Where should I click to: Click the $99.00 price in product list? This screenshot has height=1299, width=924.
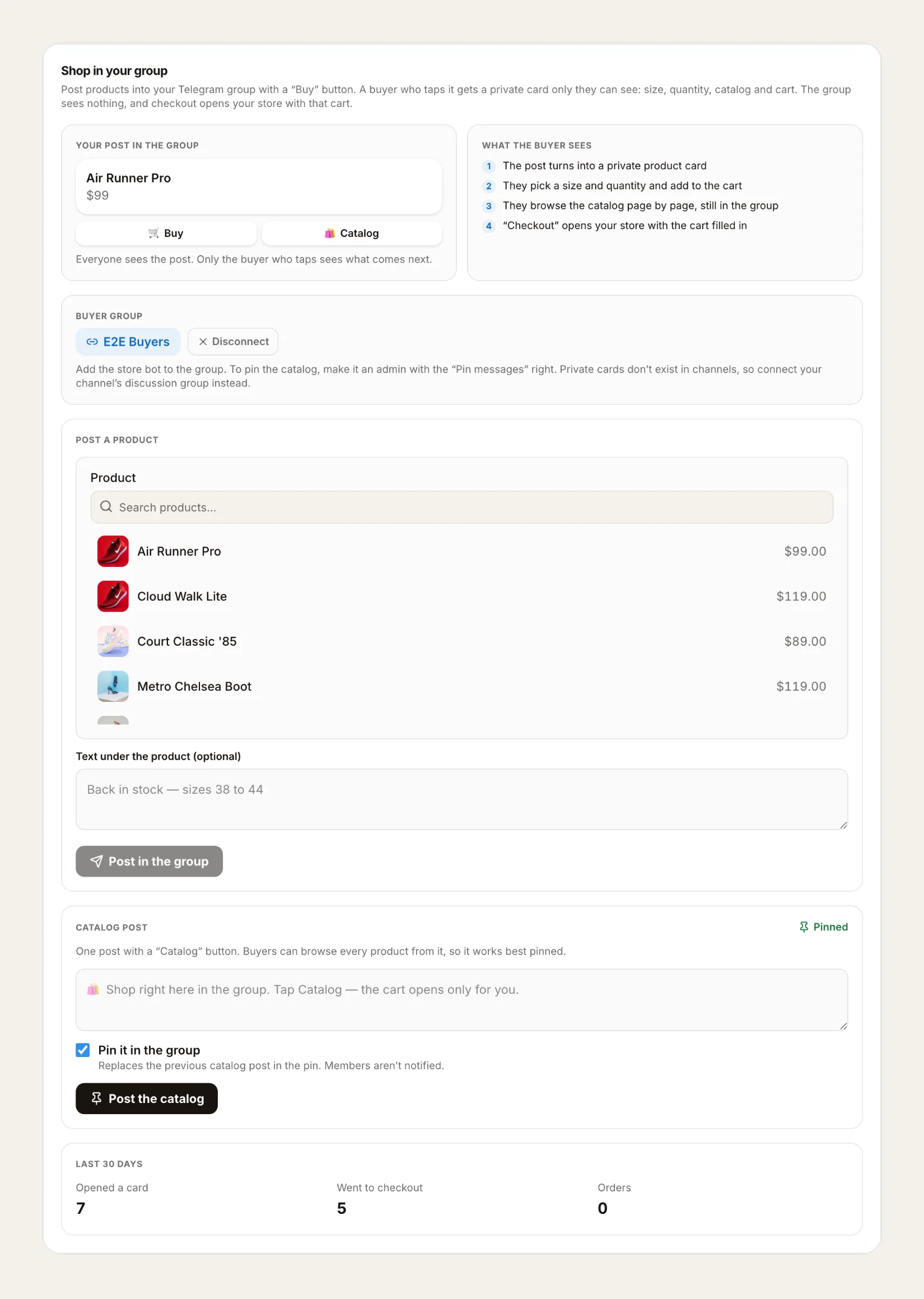coord(805,551)
